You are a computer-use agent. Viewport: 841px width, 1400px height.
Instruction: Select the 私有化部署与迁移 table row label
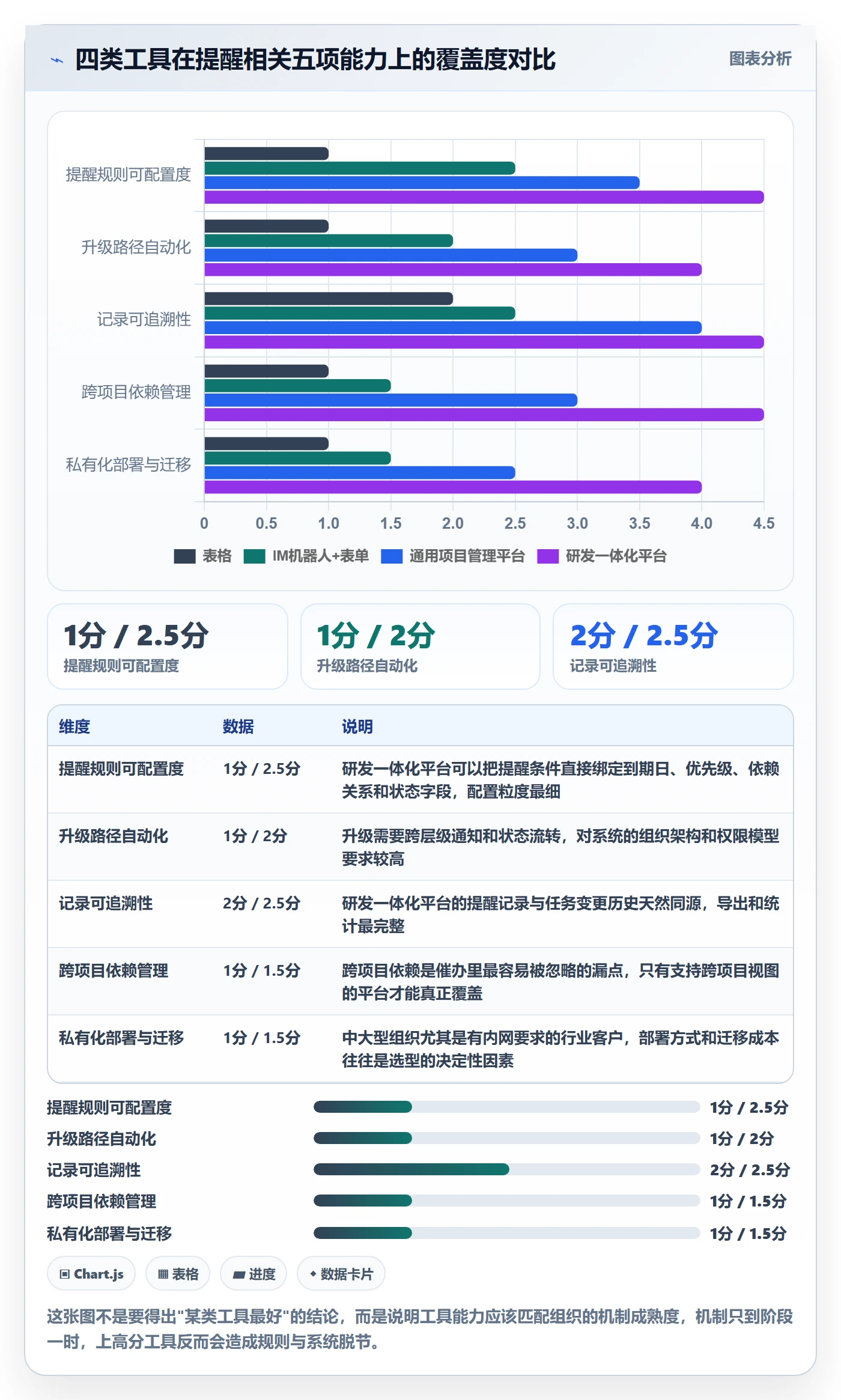[121, 1038]
